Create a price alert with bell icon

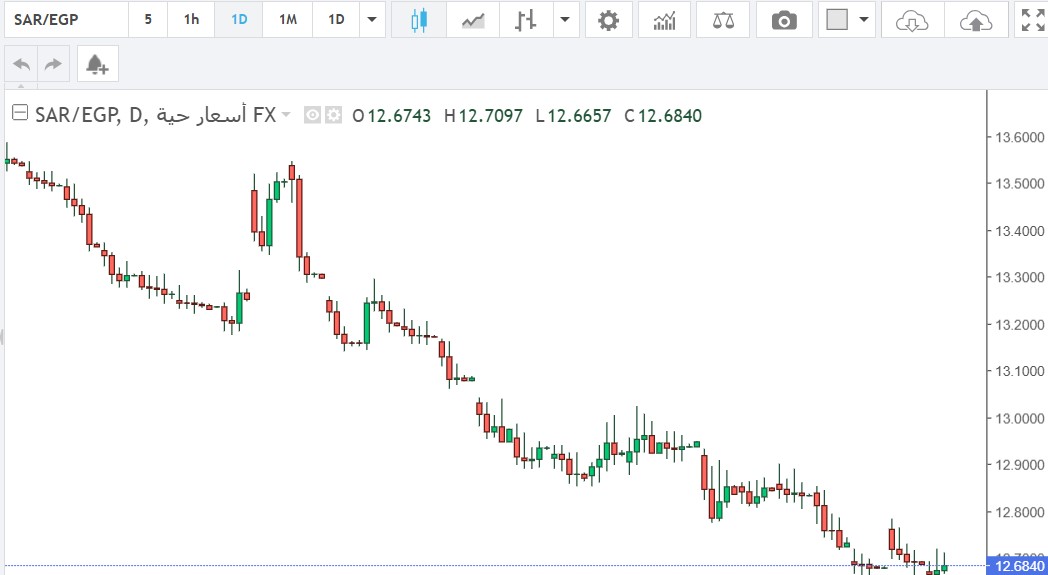[x=96, y=65]
